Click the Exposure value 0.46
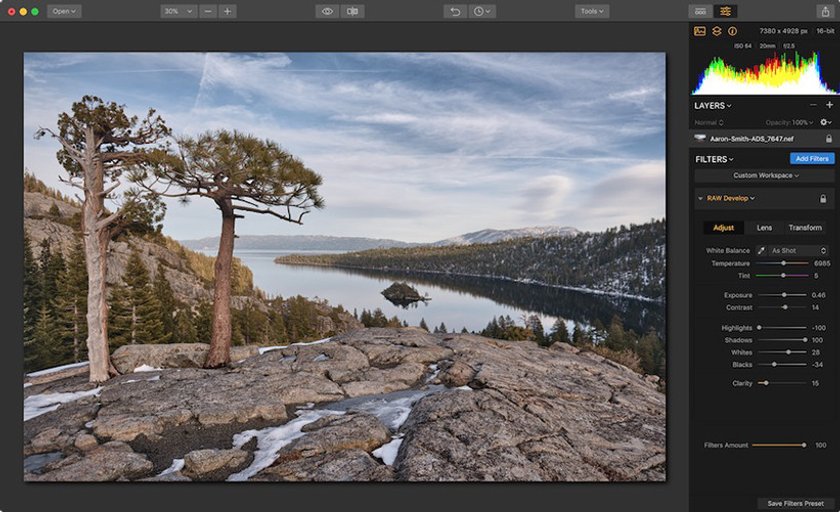Screen dimensions: 840x512 coord(819,295)
